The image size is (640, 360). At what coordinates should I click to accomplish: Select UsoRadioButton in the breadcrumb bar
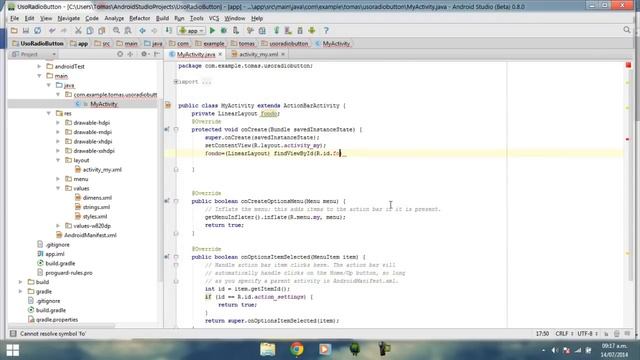(38, 43)
